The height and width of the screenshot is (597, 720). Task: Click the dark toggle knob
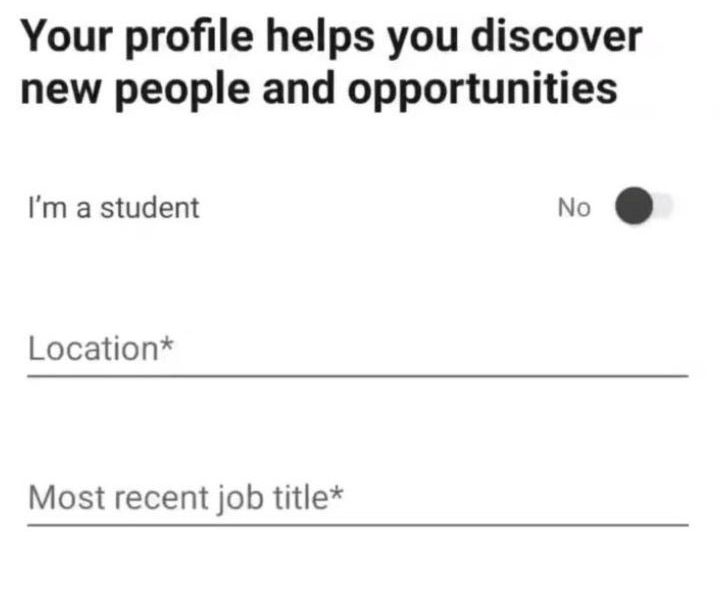click(x=633, y=208)
